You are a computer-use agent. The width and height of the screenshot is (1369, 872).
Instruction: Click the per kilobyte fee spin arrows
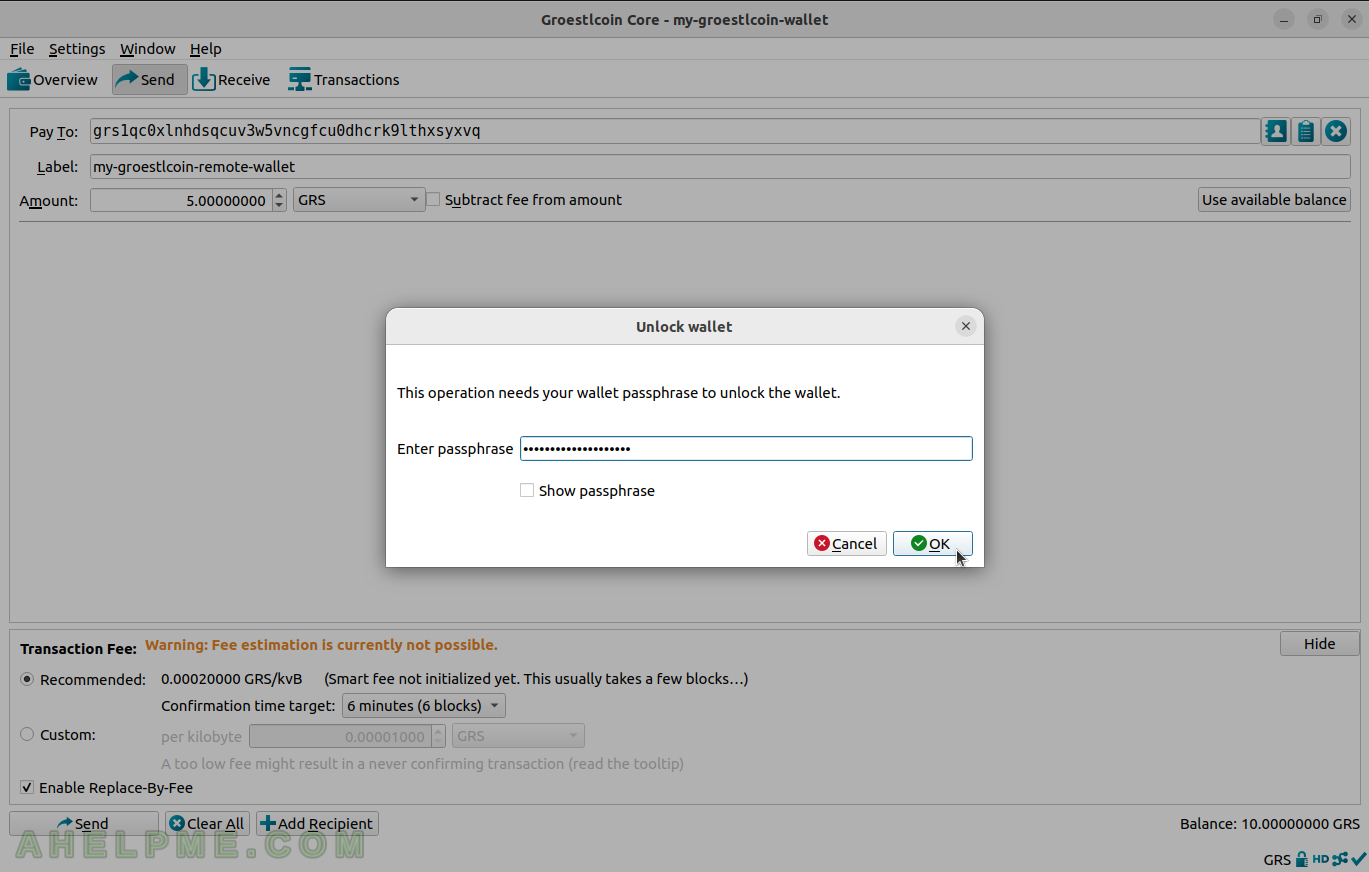point(438,736)
